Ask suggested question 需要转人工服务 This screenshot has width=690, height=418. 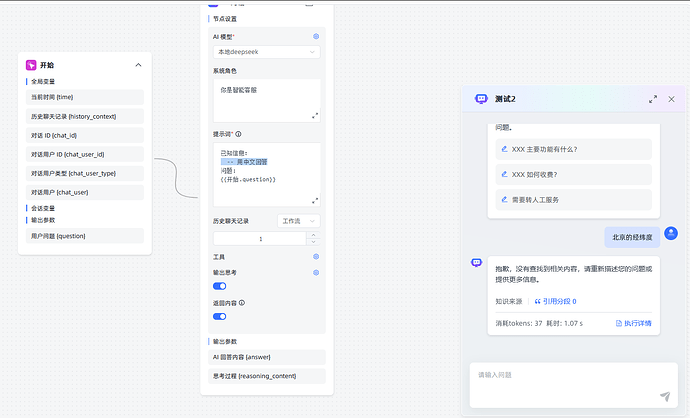(x=573, y=200)
